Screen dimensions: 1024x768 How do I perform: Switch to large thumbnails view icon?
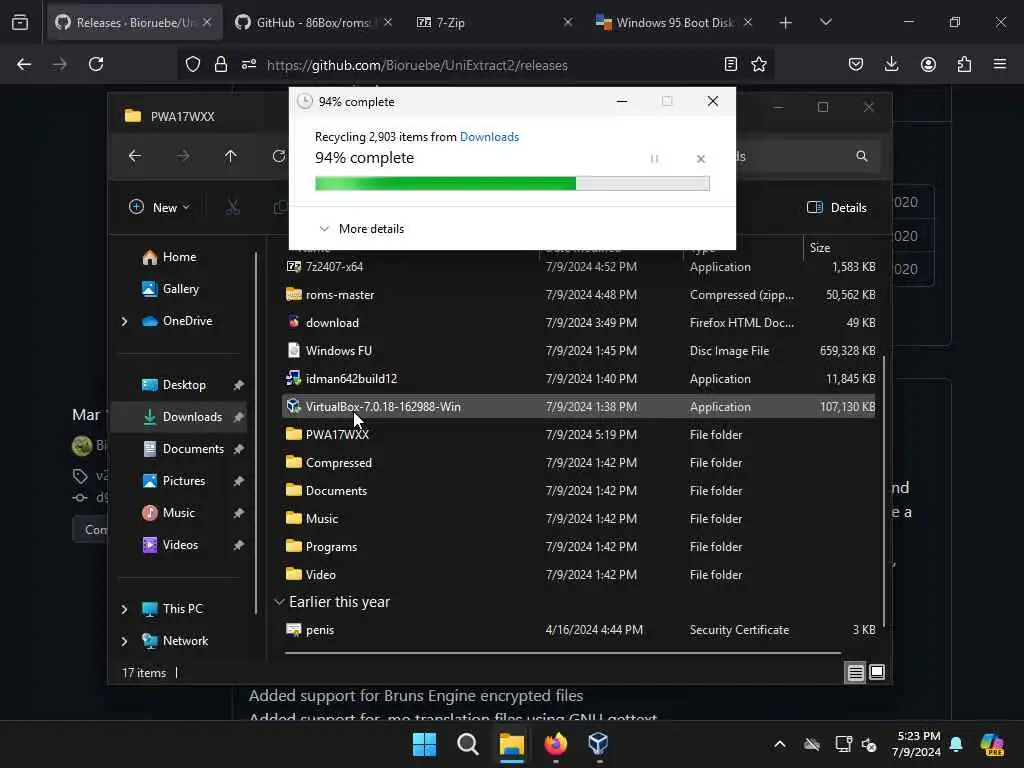[x=877, y=672]
